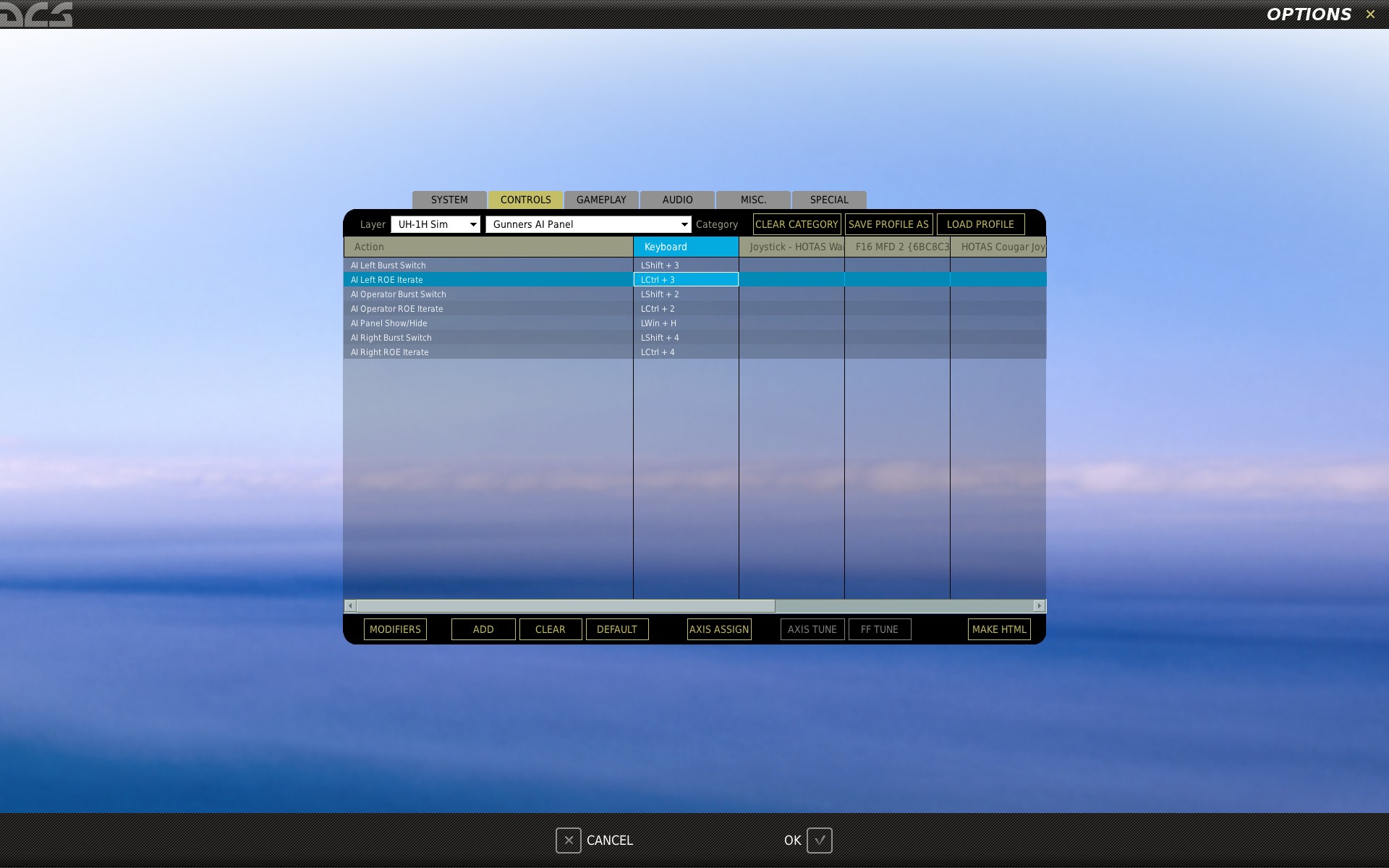The image size is (1389, 868).
Task: Click the ADD button
Action: click(x=483, y=629)
